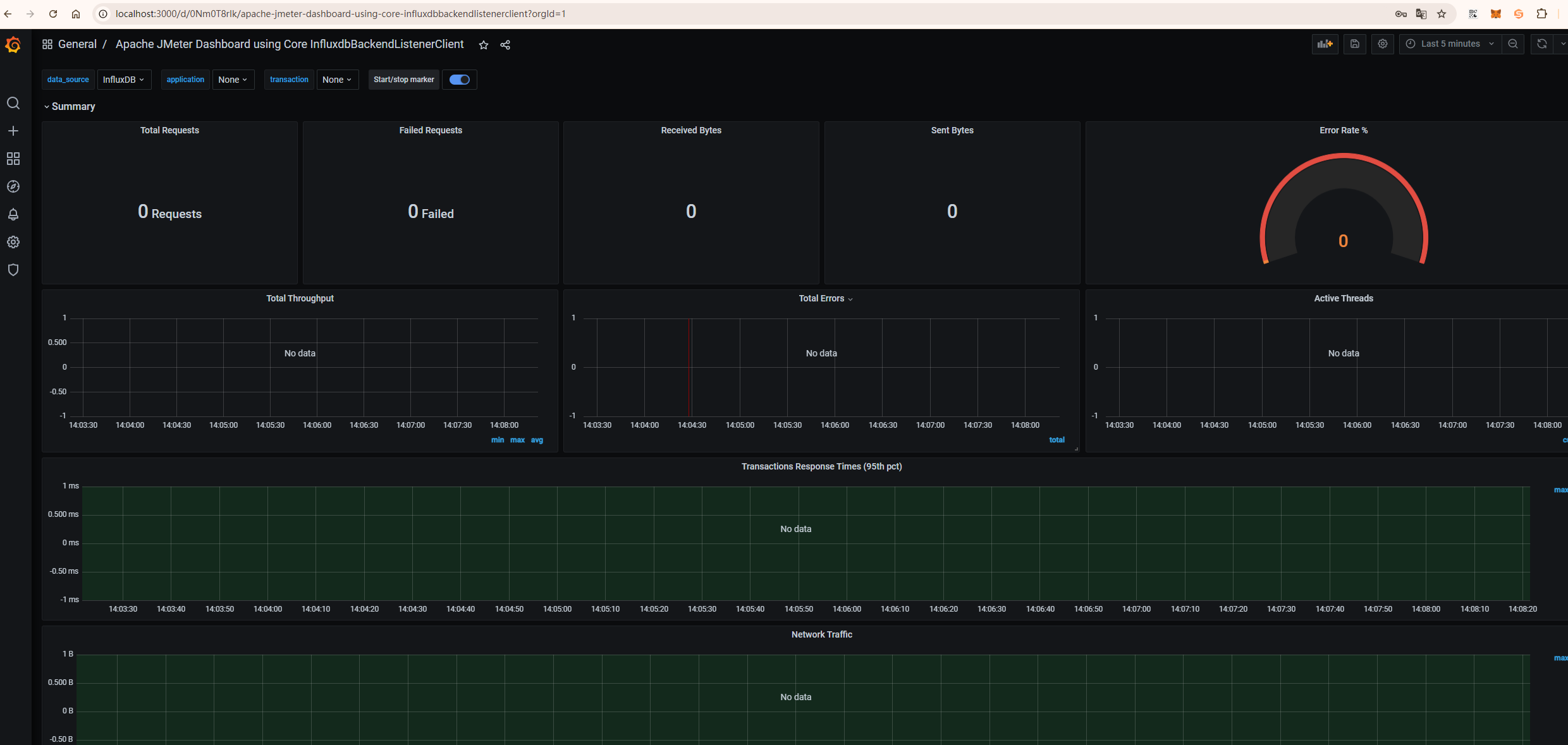Open the Last 5 minutes time picker

(1450, 44)
